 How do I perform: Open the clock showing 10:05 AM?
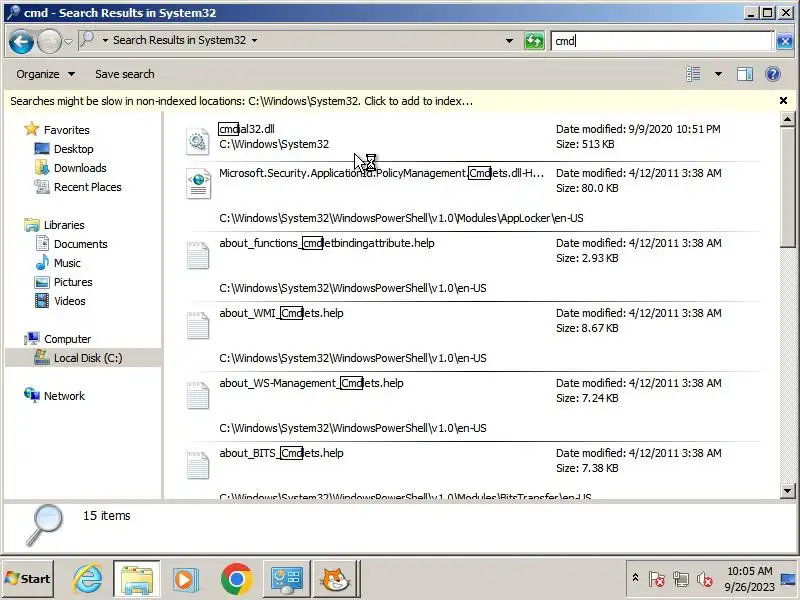pos(749,579)
